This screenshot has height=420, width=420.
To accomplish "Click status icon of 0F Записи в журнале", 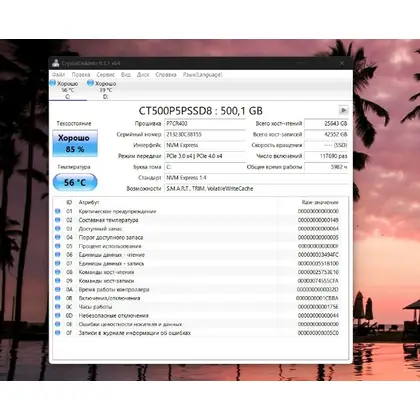I will (x=58, y=333).
